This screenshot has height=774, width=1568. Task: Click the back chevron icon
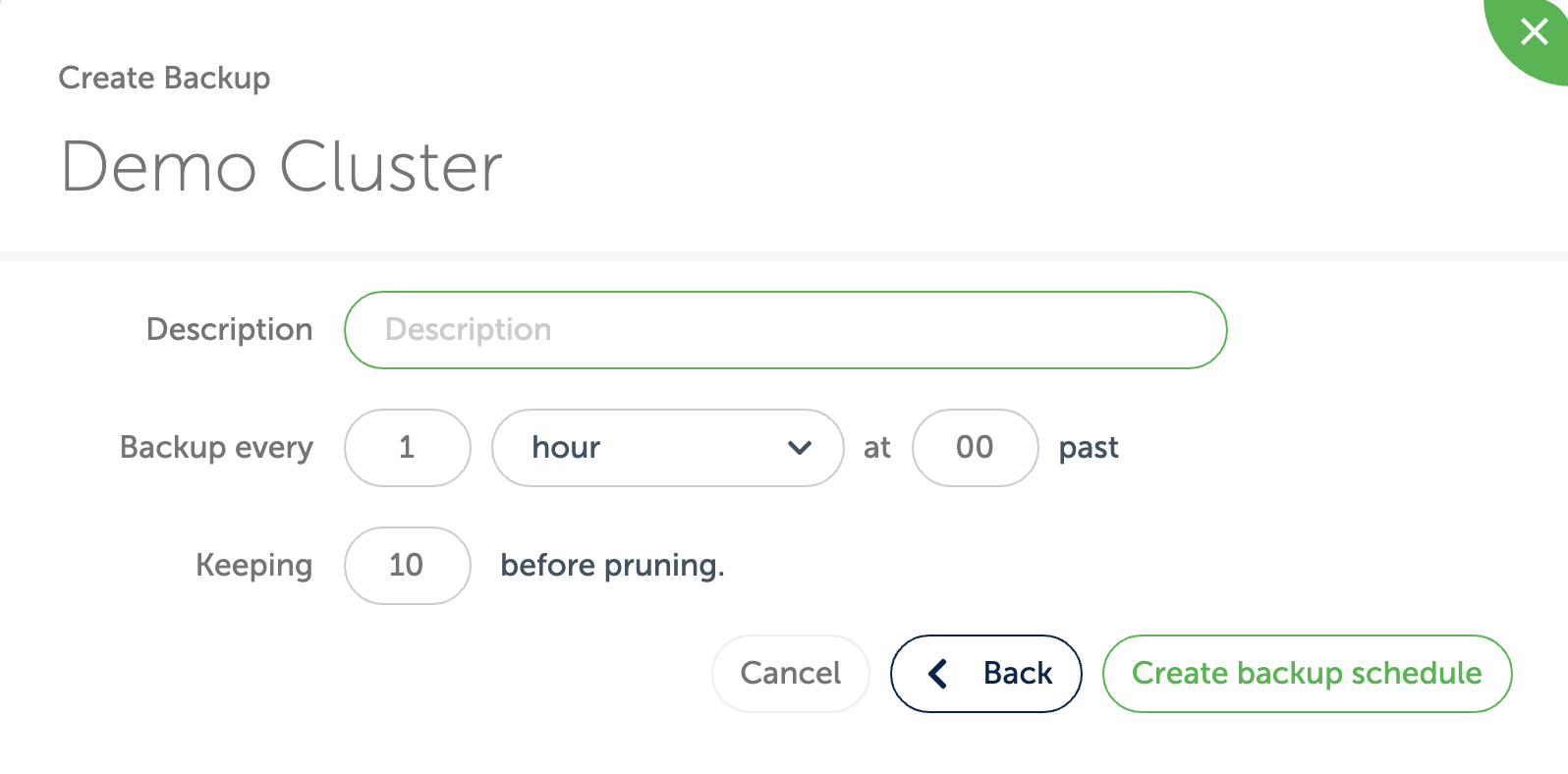937,674
